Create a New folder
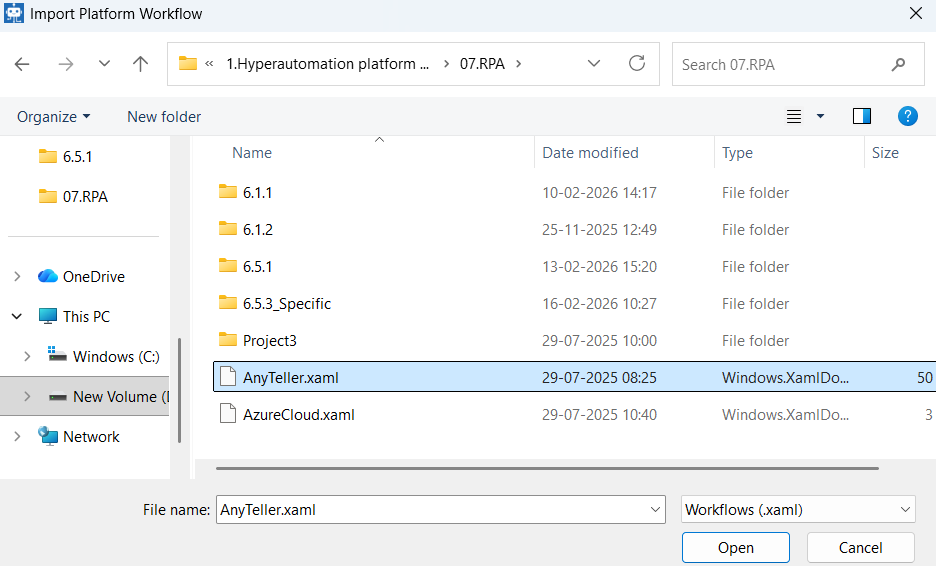936x566 pixels. coord(164,116)
